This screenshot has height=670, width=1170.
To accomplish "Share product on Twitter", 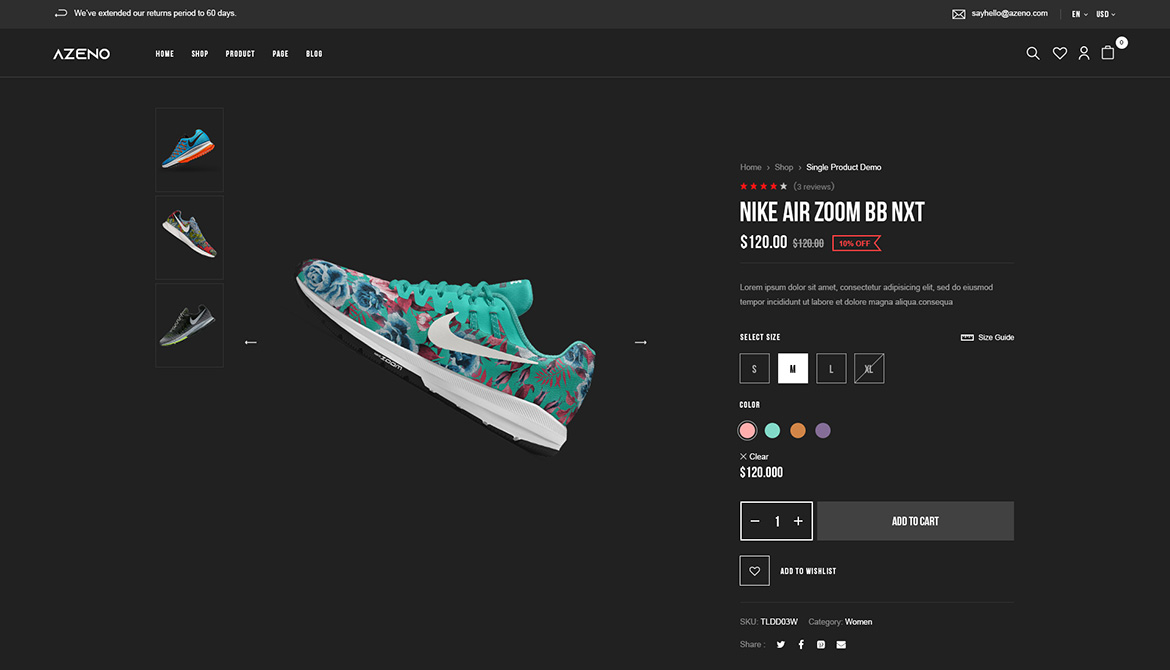I will tap(780, 645).
